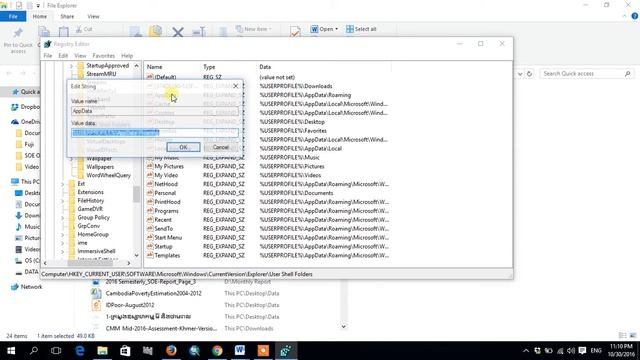
Task: Select the Startup value icon
Action: [150, 246]
